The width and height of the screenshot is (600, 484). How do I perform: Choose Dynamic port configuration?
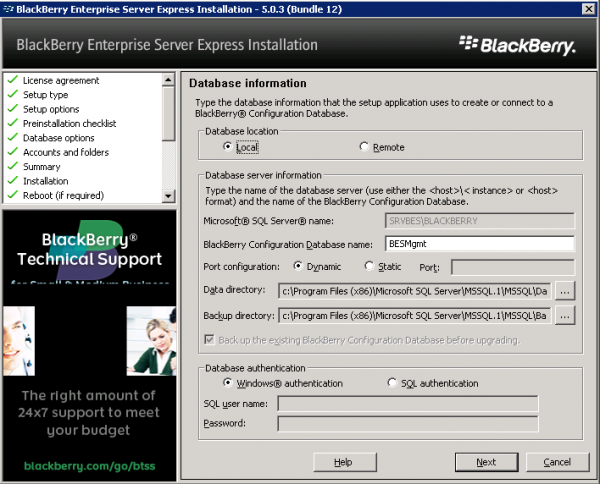[298, 266]
